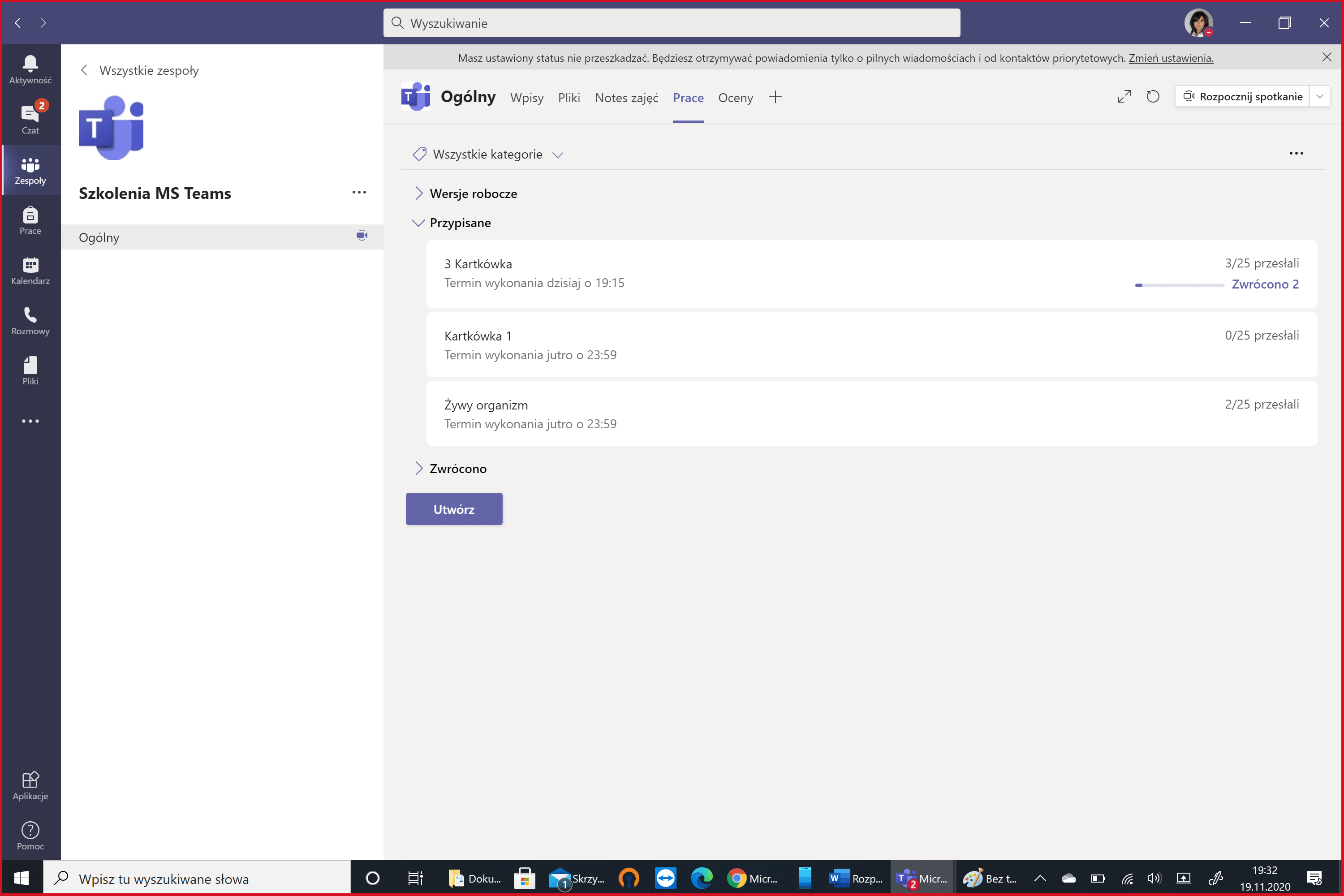Open Rozpocznij spotkanie dropdown arrow
1344x896 pixels.
click(x=1320, y=97)
